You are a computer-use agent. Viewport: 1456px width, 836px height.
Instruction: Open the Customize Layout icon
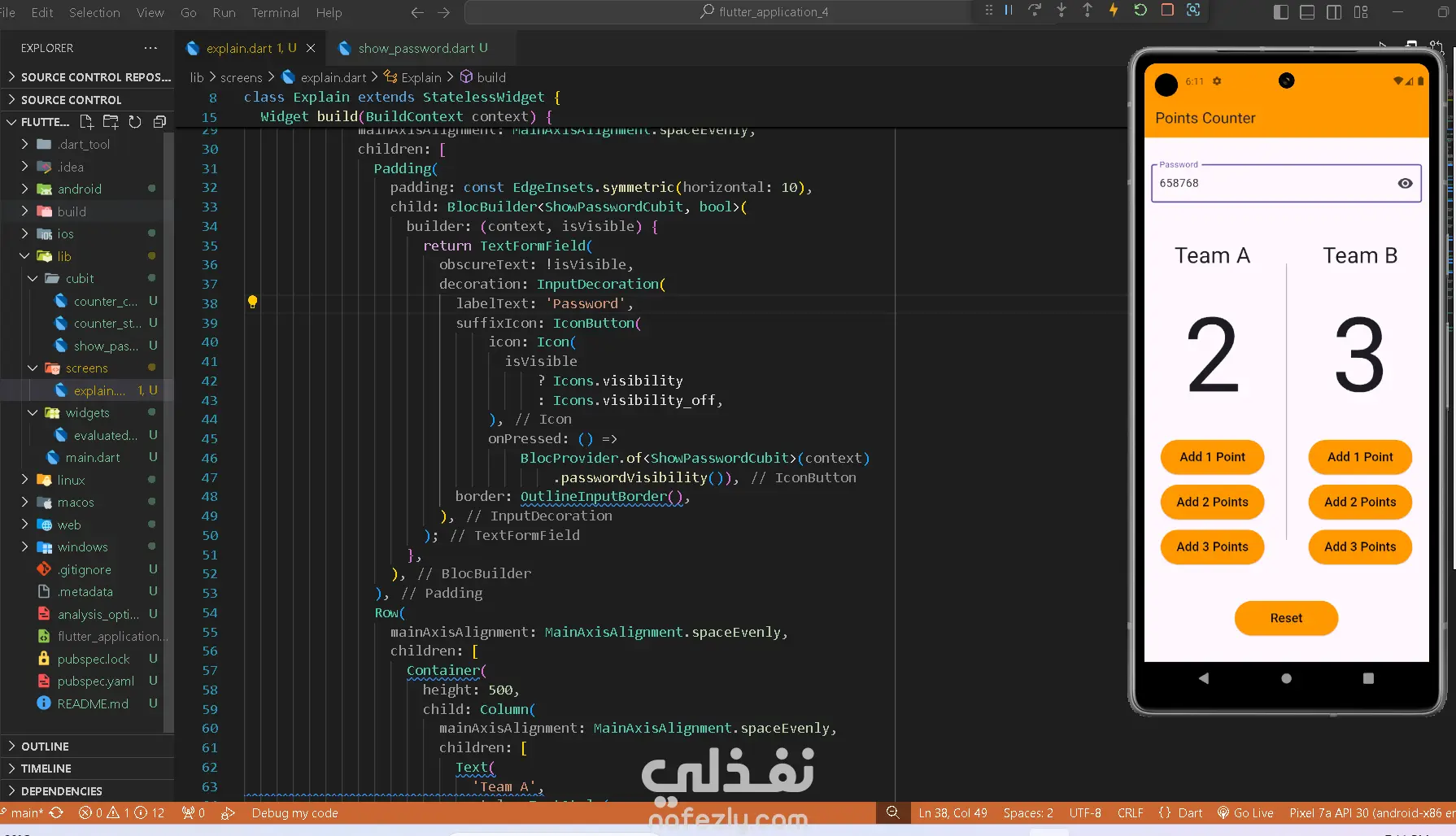(x=1361, y=12)
